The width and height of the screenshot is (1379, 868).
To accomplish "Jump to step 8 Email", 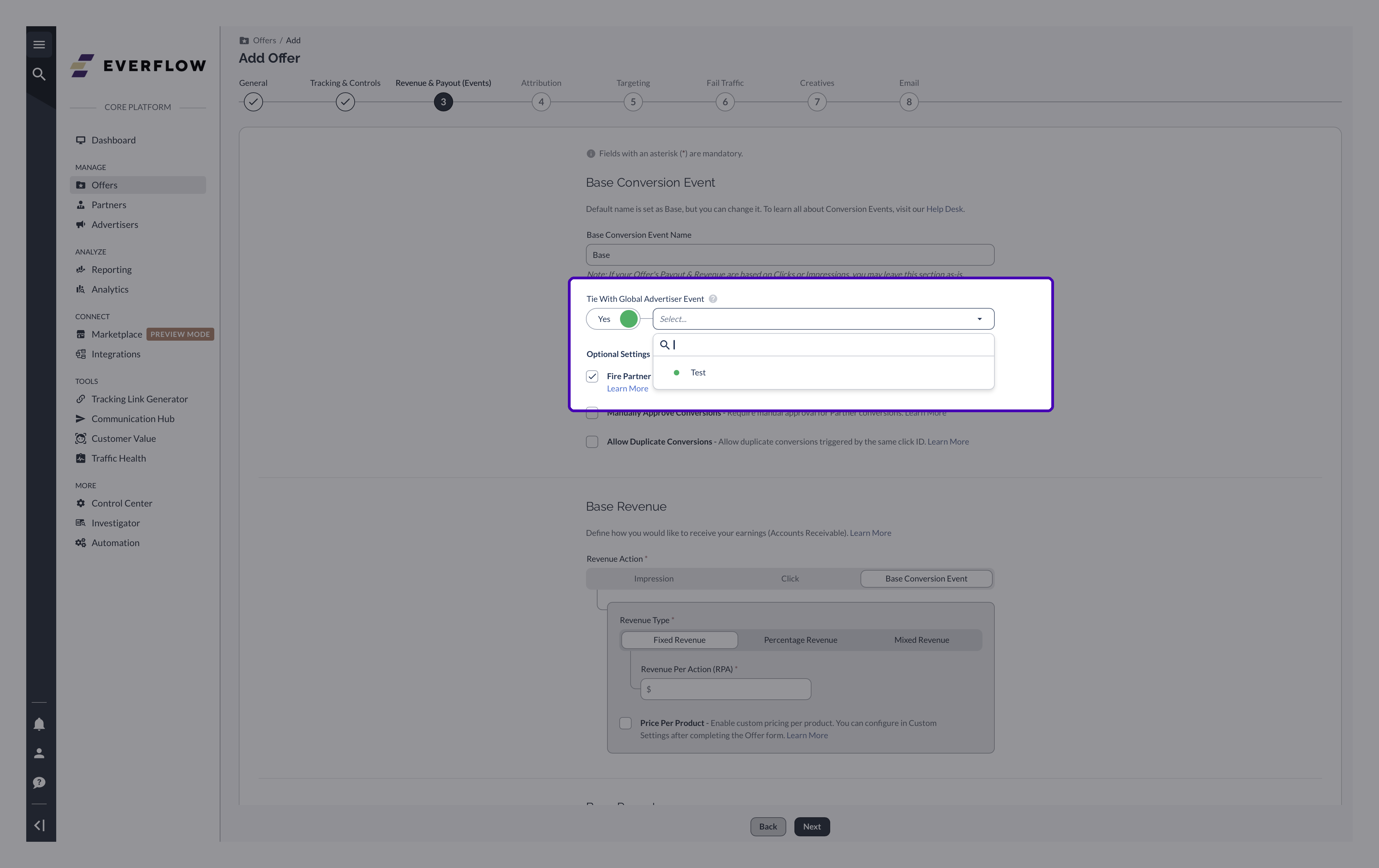I will tap(909, 102).
